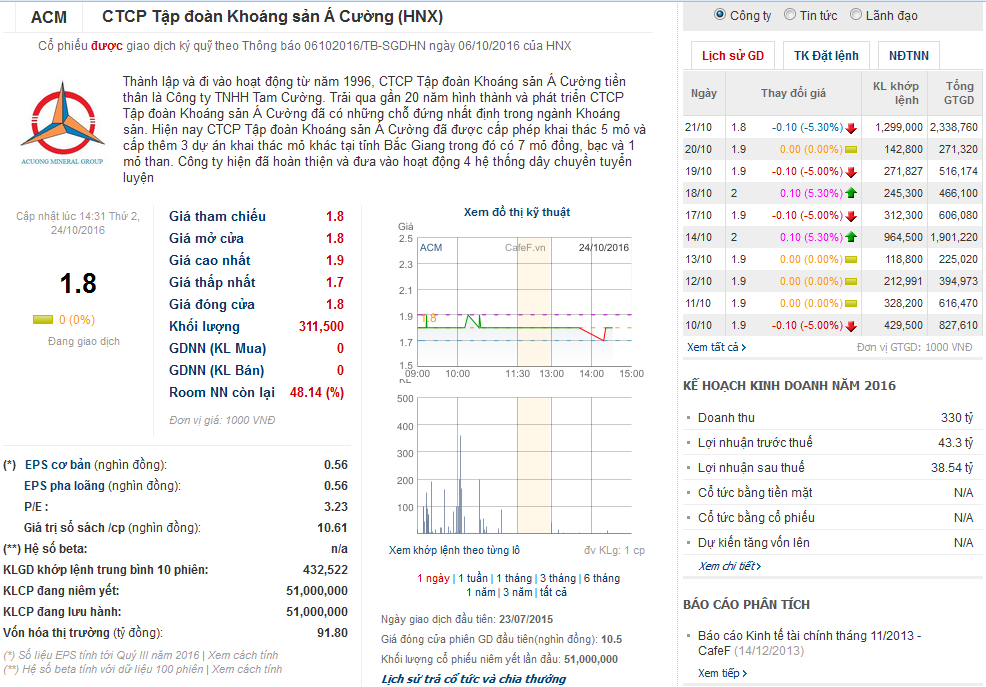Image resolution: width=986 pixels, height=687 pixels.
Task: Click the 21/10 date cell
Action: pyautogui.click(x=699, y=128)
